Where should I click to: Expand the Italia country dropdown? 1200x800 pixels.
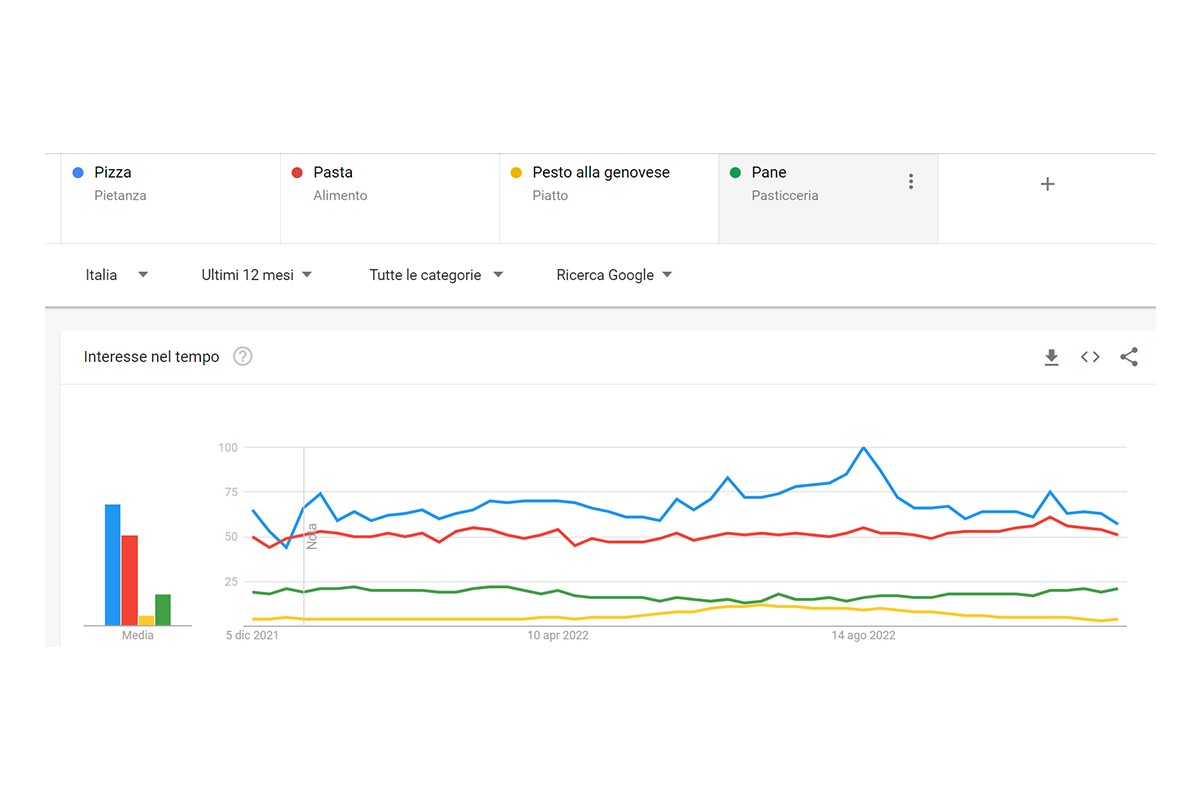tap(116, 275)
